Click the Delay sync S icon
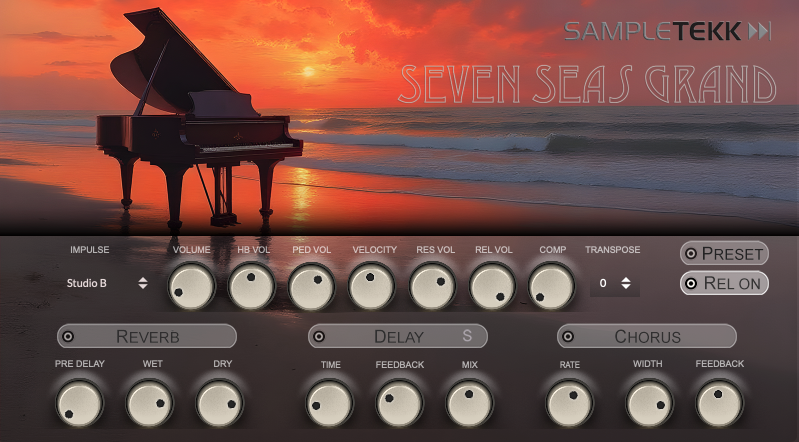Viewport: 799px width, 442px height. pos(466,336)
